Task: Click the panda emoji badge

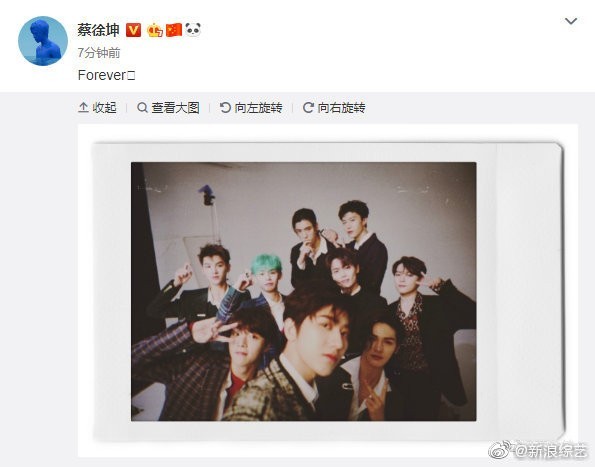Action: [x=193, y=29]
